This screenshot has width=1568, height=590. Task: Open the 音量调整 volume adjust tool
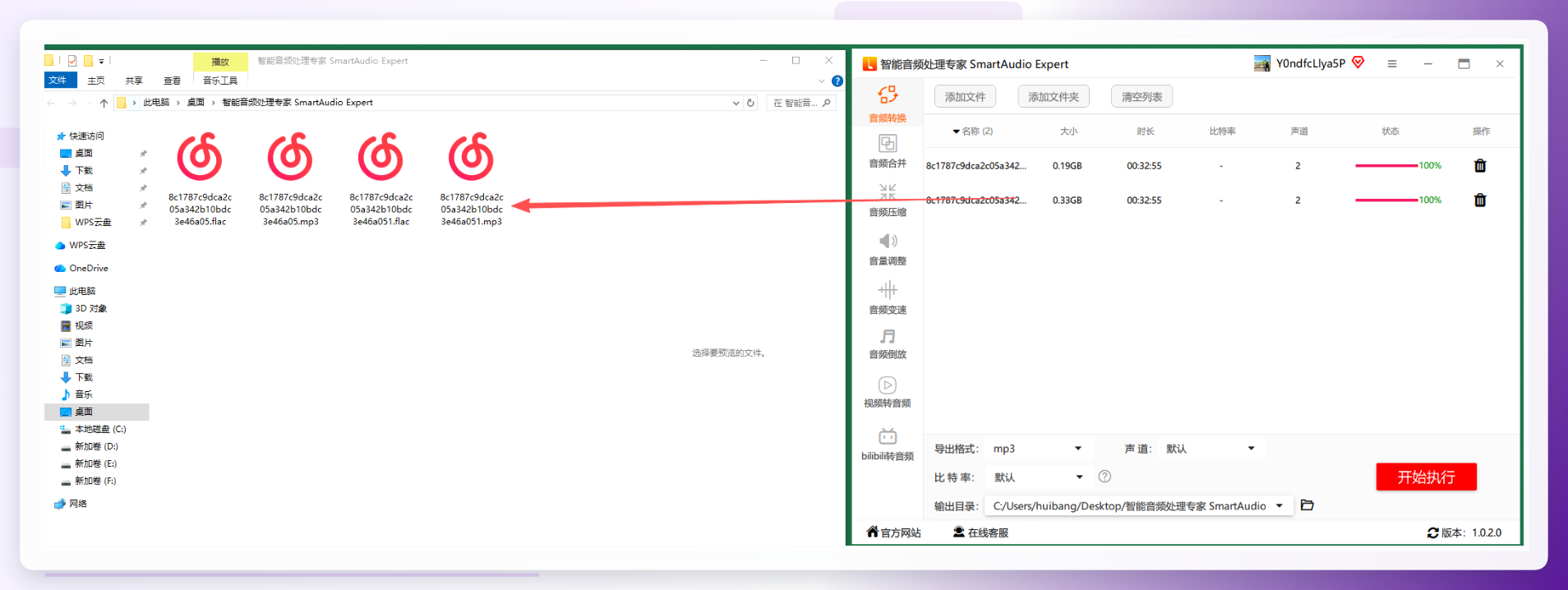pyautogui.click(x=888, y=249)
